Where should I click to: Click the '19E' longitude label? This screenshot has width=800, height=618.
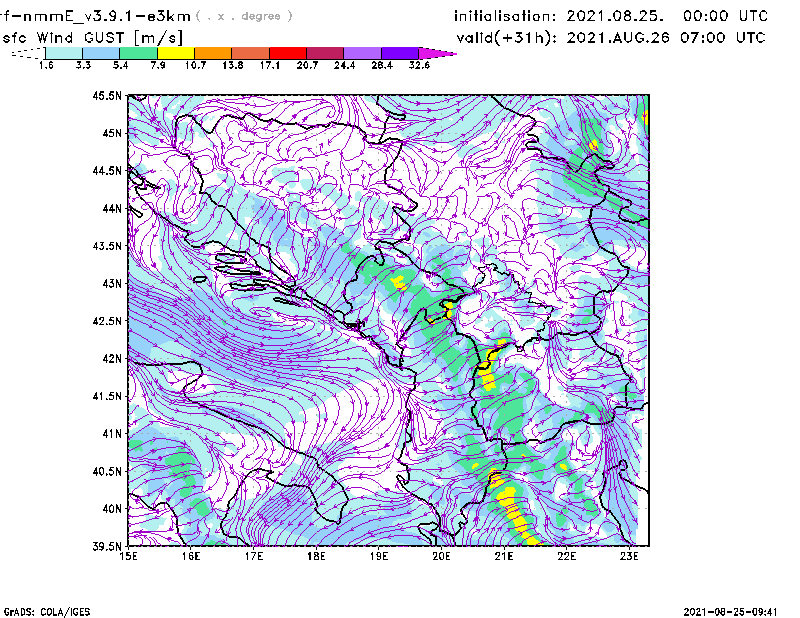(379, 556)
